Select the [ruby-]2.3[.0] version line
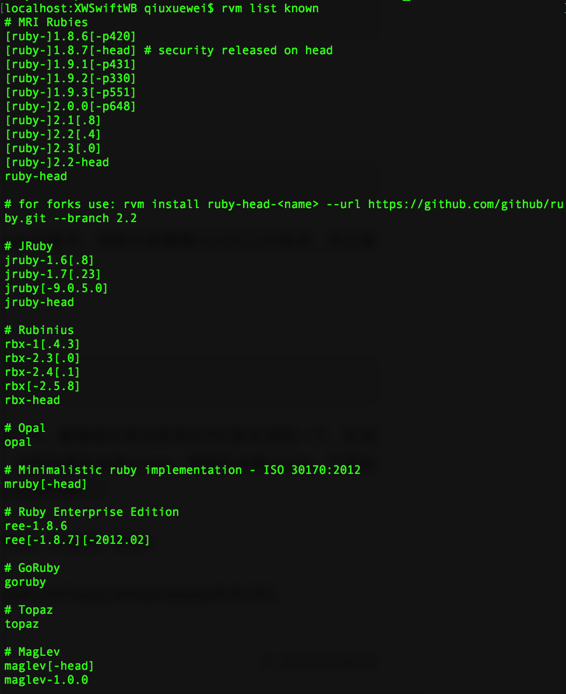Viewport: 566px width, 694px height. 53,148
